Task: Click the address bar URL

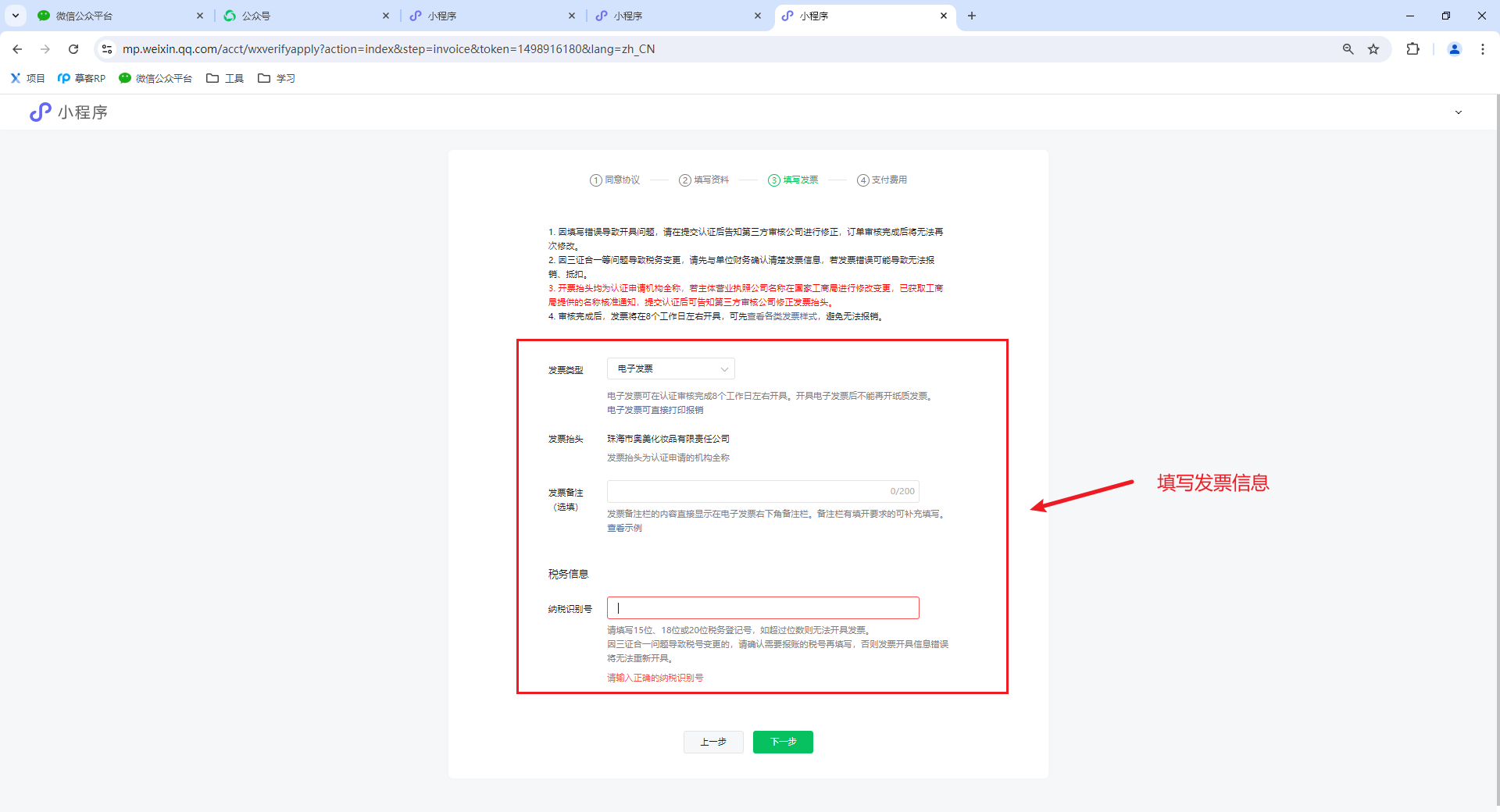Action: pos(388,49)
